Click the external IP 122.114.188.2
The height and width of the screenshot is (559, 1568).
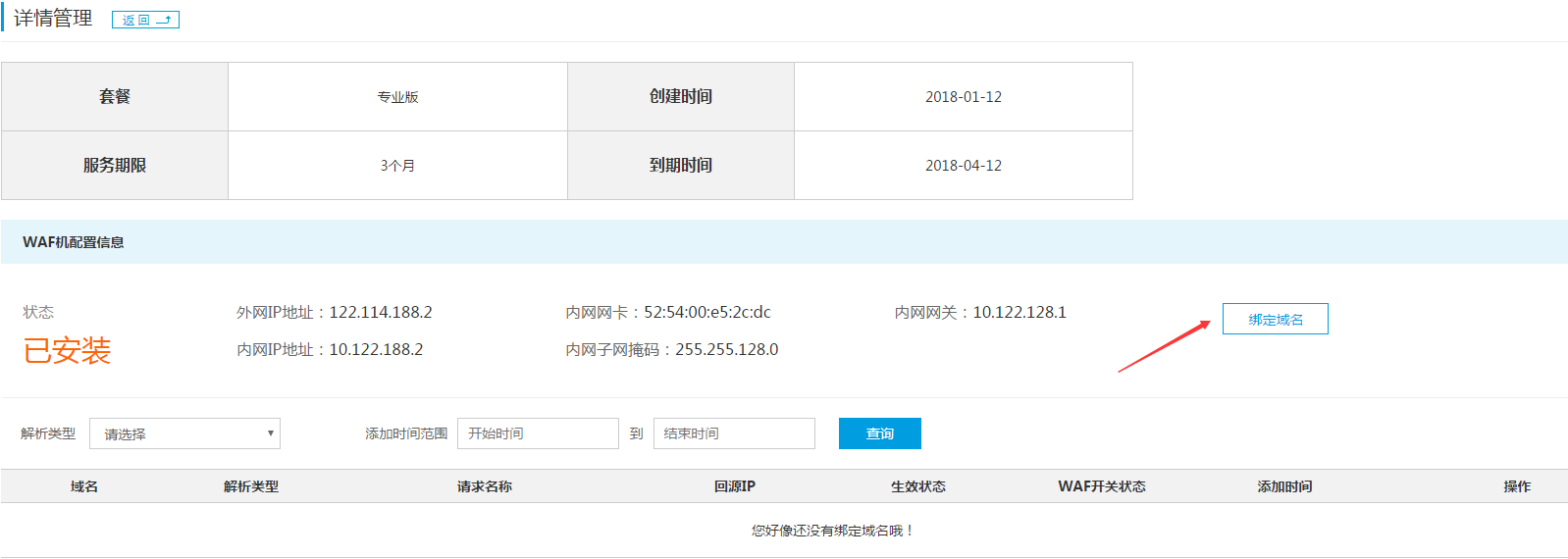click(381, 313)
